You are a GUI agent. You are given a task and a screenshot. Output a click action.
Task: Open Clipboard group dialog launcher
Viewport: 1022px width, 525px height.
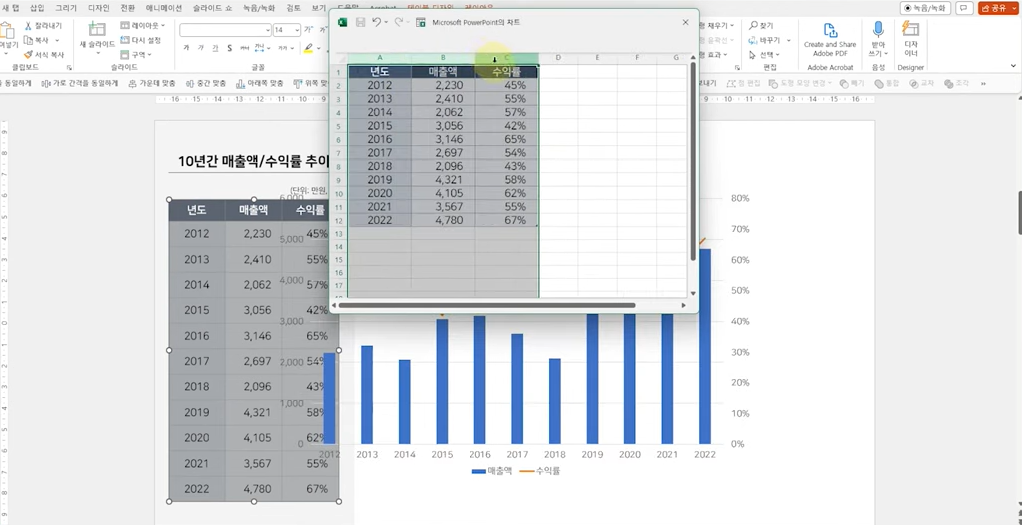(x=70, y=67)
